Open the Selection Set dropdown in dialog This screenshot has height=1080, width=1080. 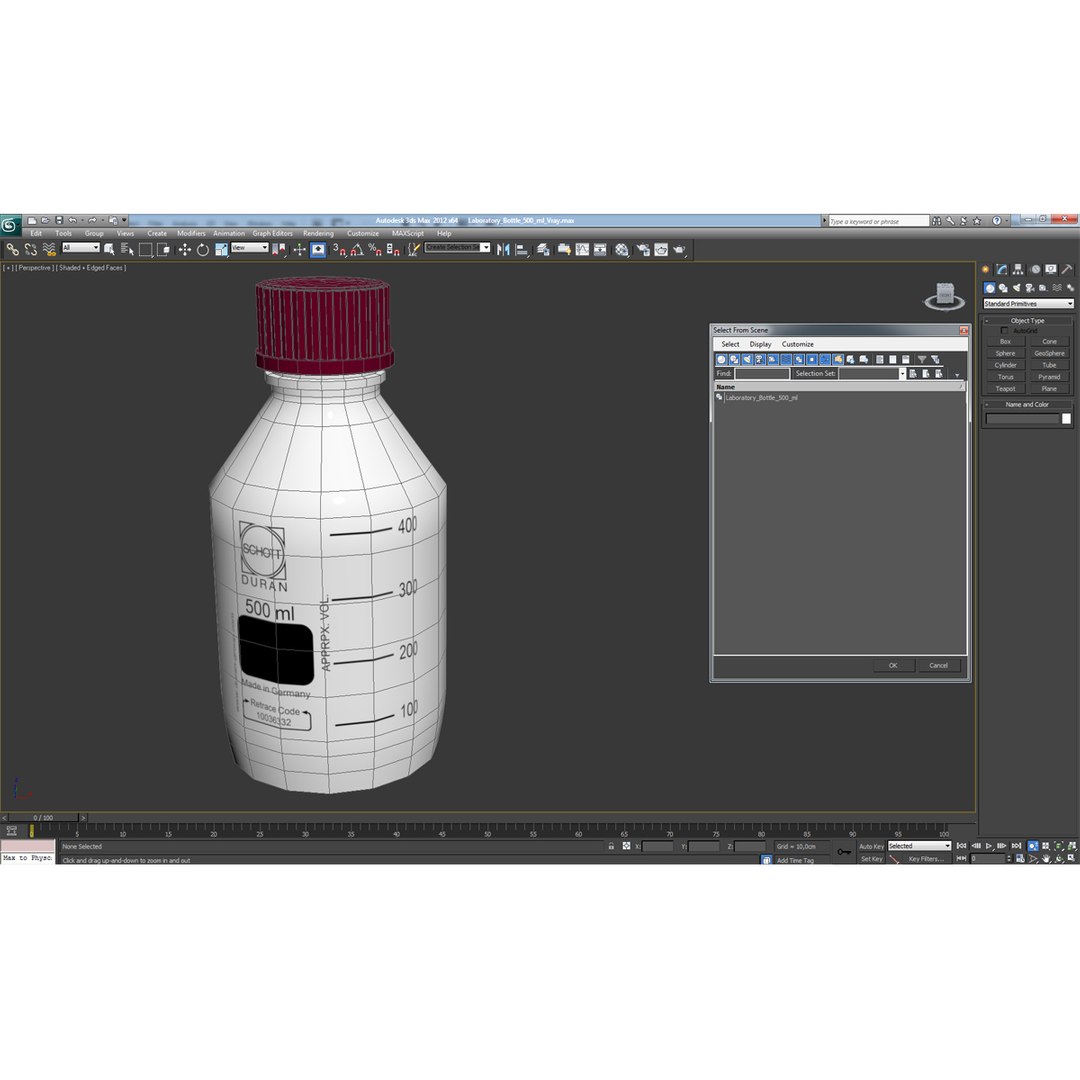(902, 374)
